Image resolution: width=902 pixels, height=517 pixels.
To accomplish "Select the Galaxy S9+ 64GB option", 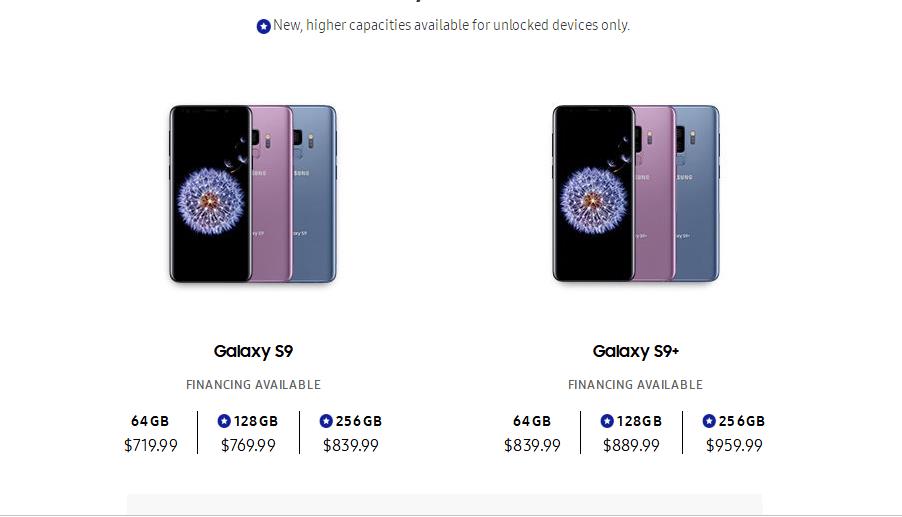I will pos(532,433).
